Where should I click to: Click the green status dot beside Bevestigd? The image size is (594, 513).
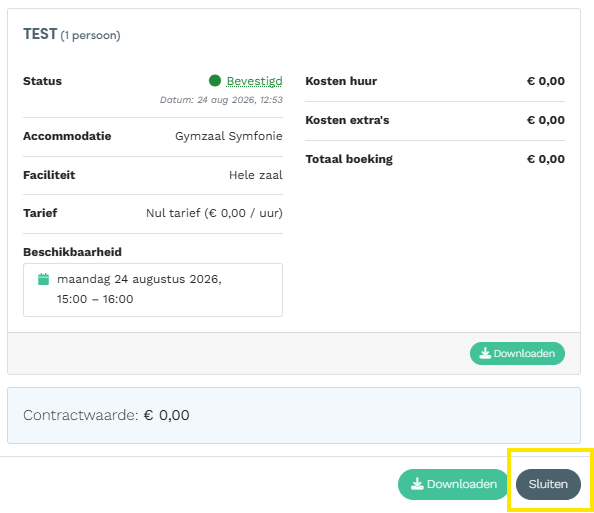(215, 81)
